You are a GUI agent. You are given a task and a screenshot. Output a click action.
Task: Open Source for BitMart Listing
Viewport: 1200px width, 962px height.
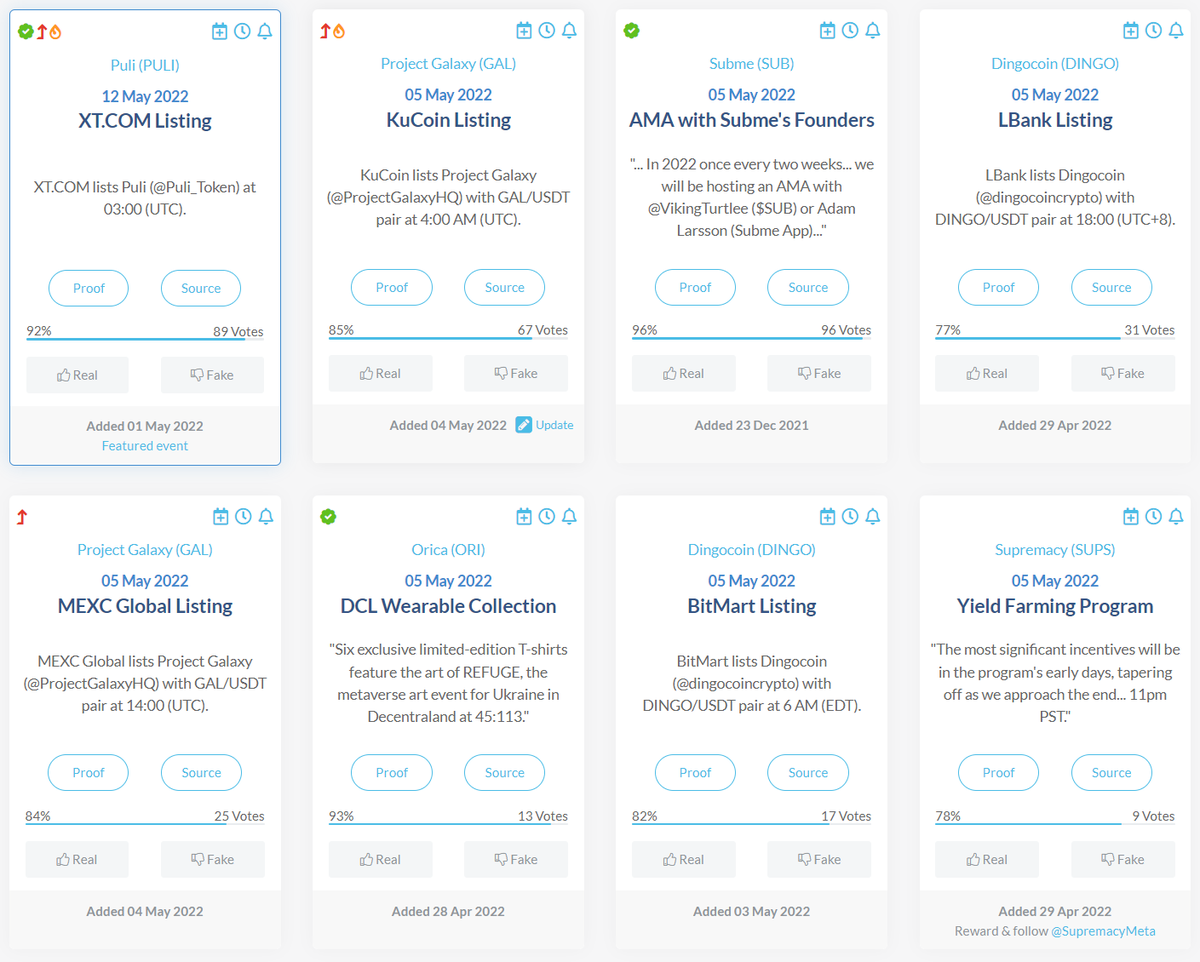pyautogui.click(x=808, y=773)
